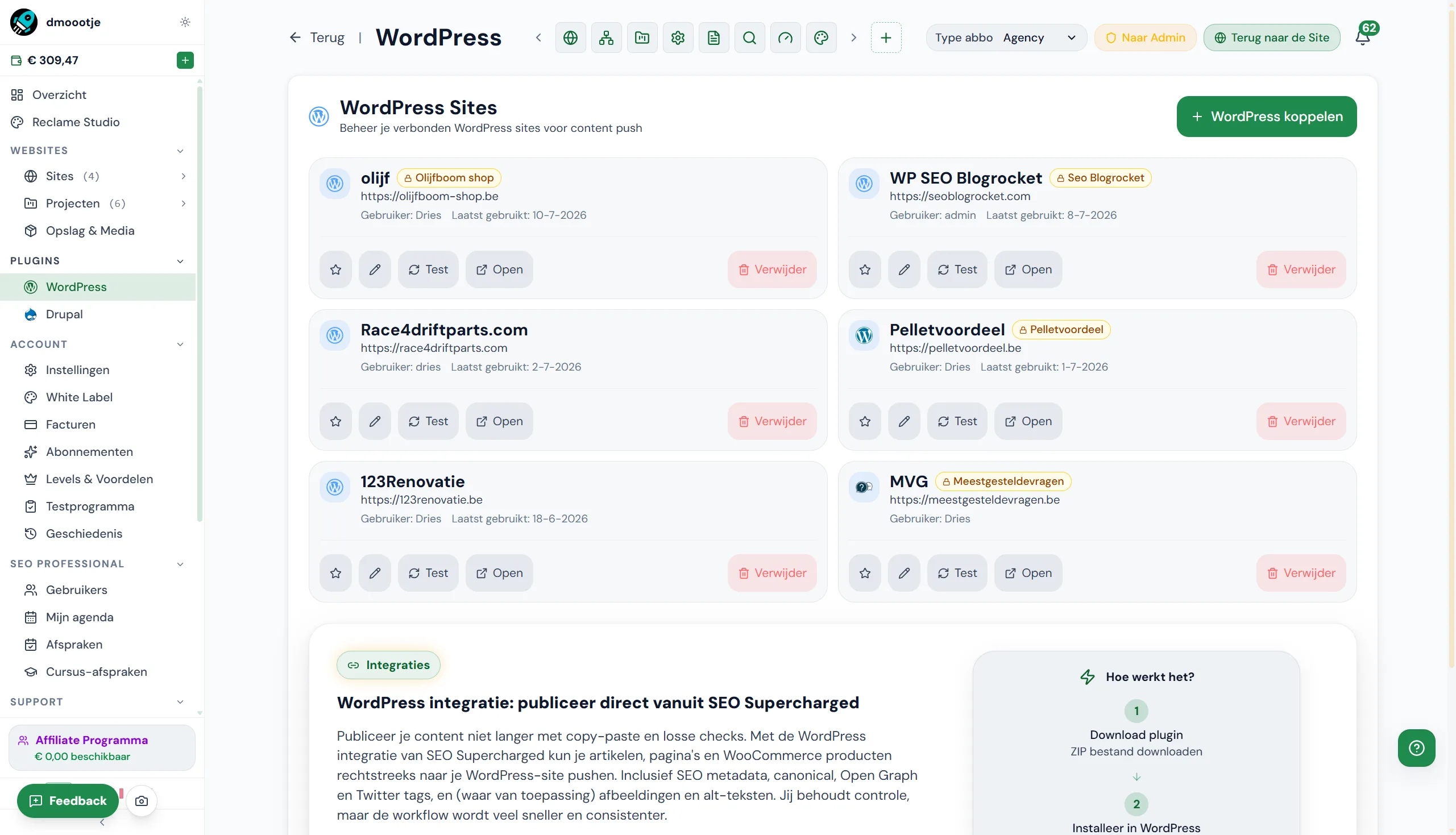
Task: Go back with Terug link
Action: (x=317, y=38)
